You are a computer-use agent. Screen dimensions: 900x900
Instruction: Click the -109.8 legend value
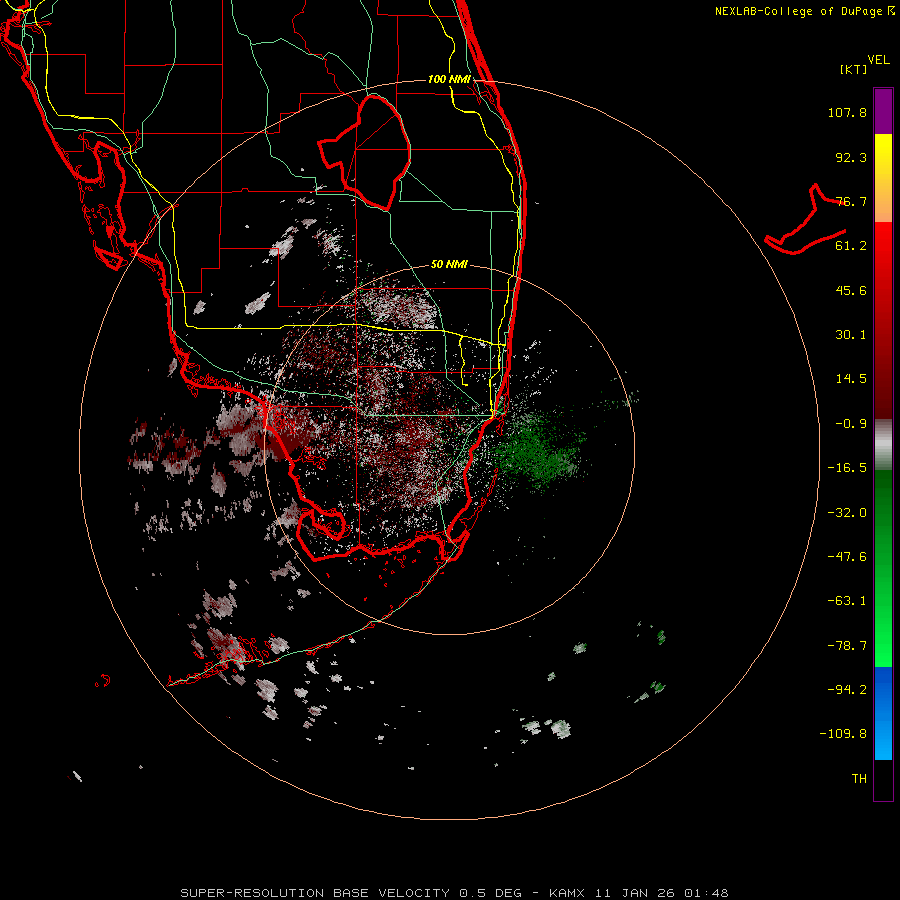844,734
